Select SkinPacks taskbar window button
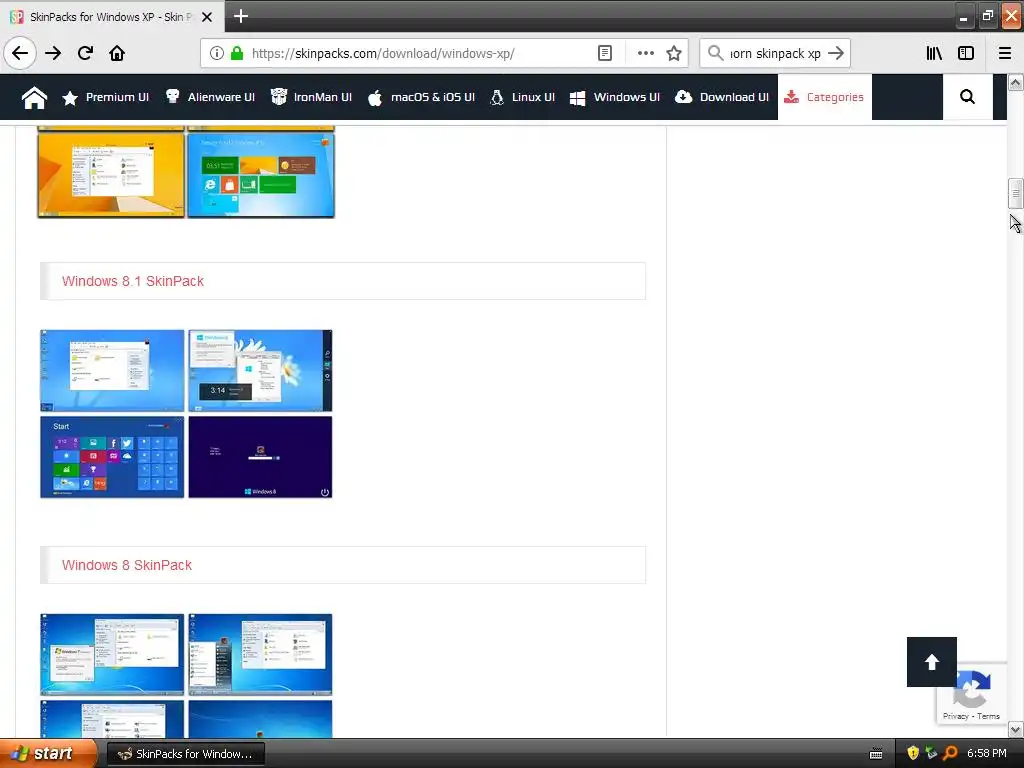 click(185, 754)
